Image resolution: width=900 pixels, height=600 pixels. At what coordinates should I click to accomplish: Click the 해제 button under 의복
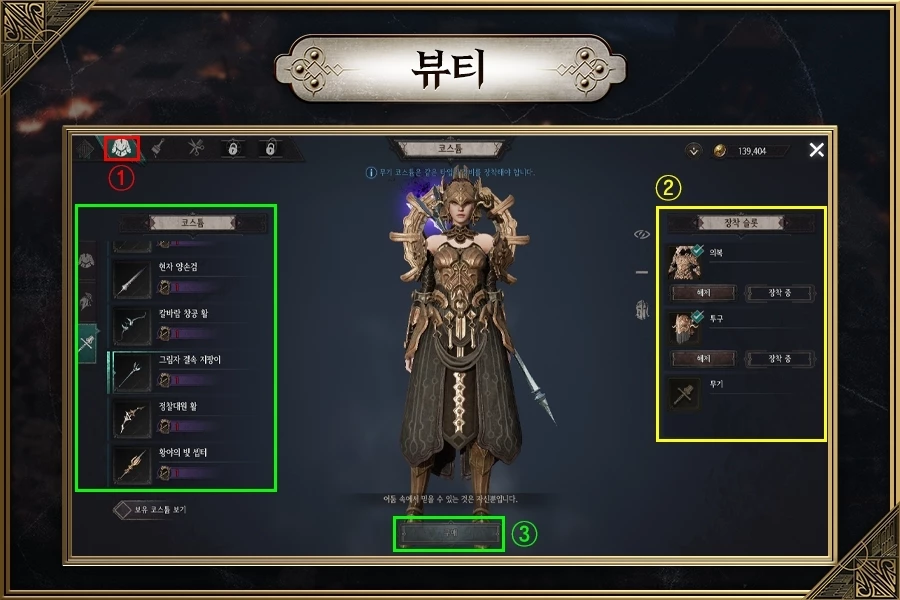(704, 293)
